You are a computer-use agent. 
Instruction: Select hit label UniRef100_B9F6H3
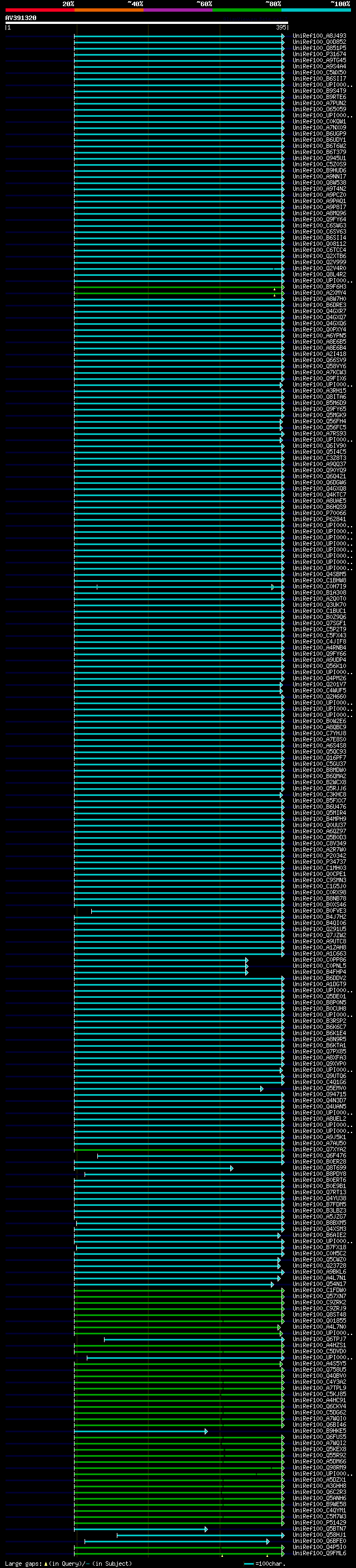point(319,286)
